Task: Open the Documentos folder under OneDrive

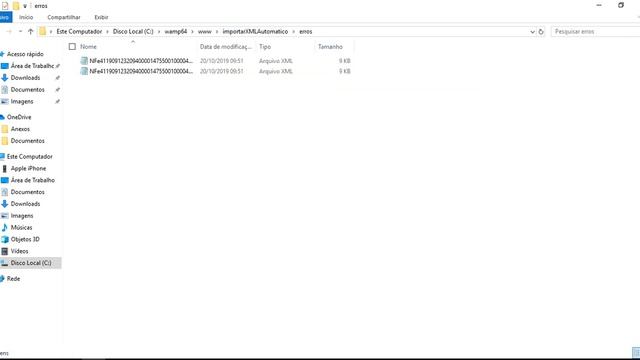Action: click(x=27, y=141)
